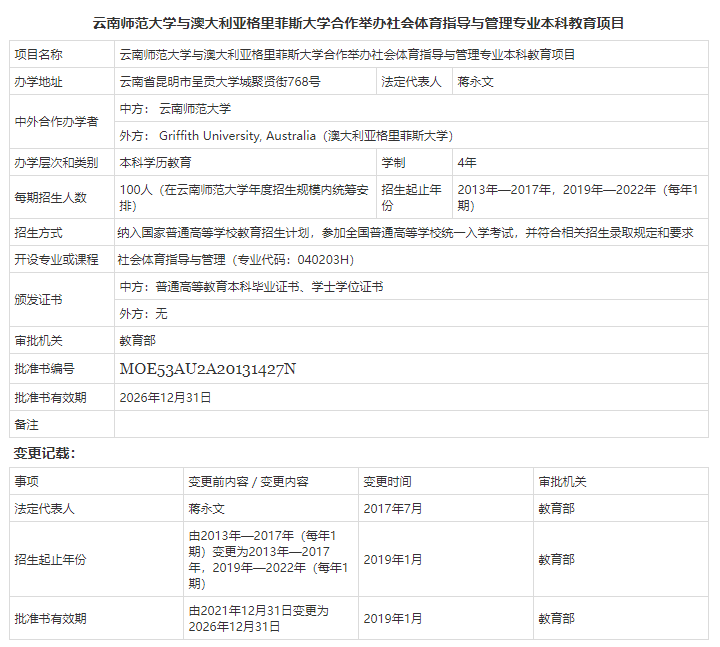Click the page title heading about Griffith University cooperation
Viewport: 720px width, 647px height.
(358, 23)
